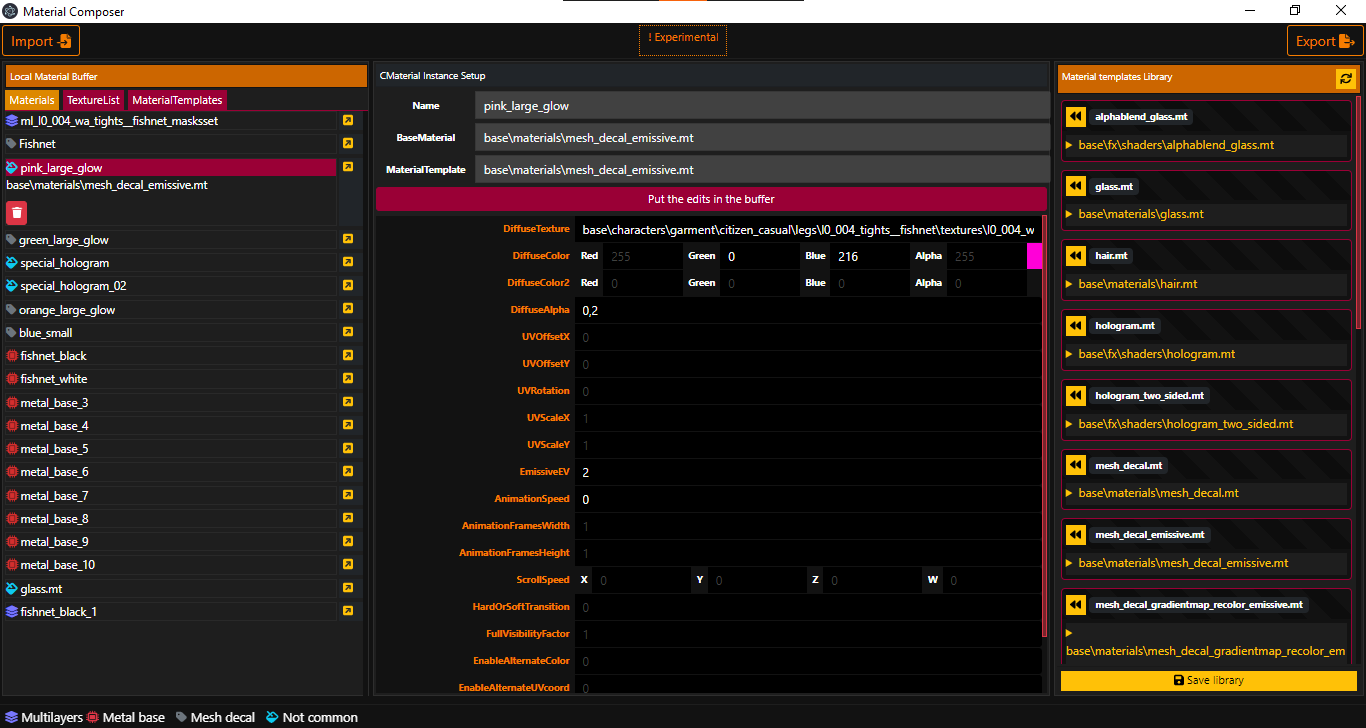The image size is (1366, 728).
Task: Click the Put the edits in the buffer button
Action: (711, 199)
